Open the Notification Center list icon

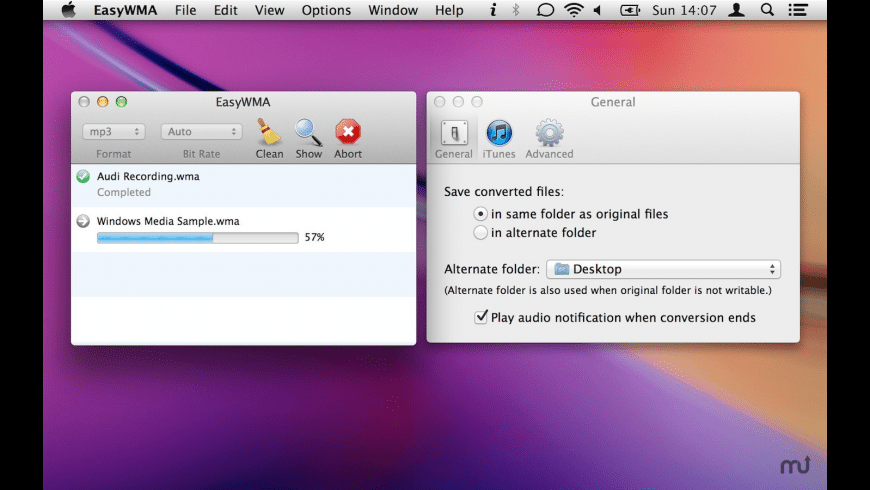[x=798, y=10]
